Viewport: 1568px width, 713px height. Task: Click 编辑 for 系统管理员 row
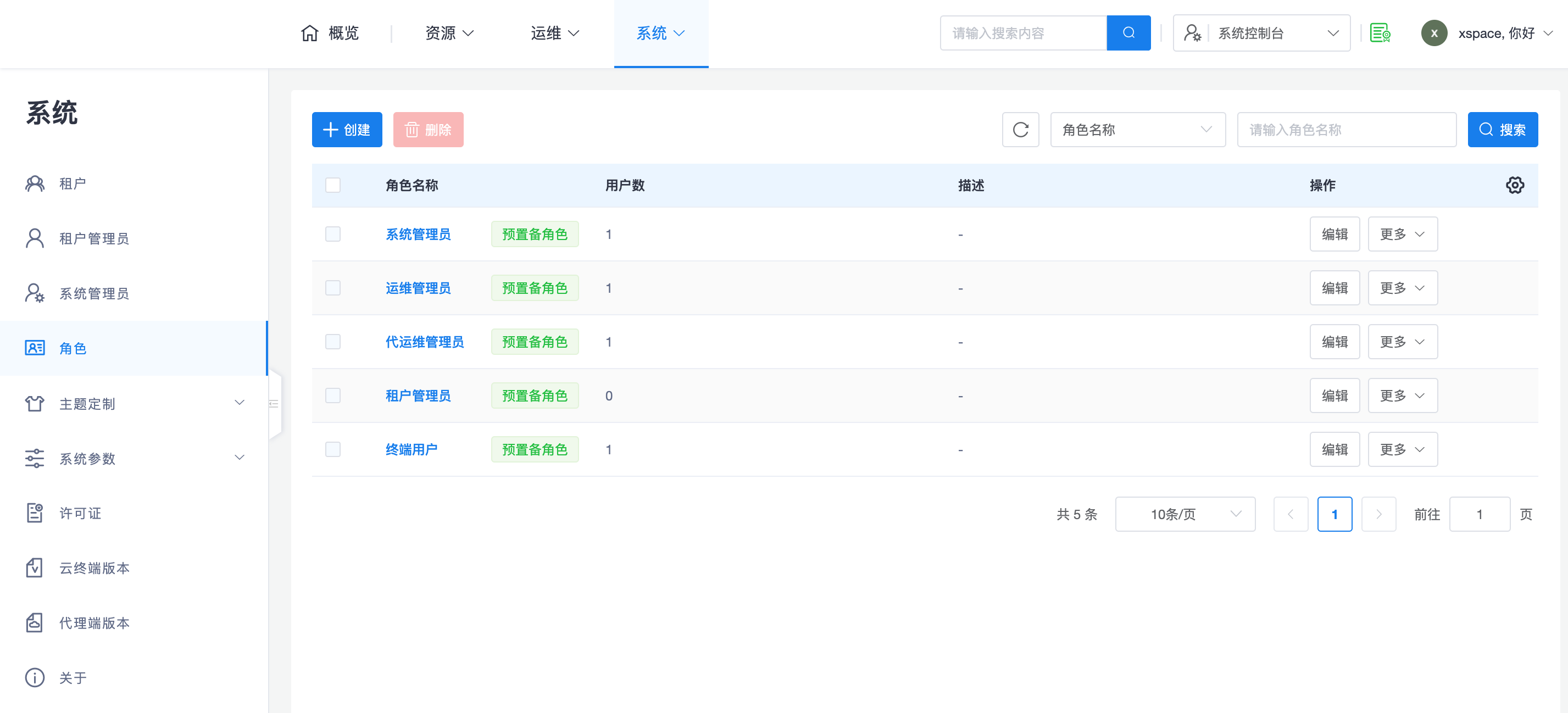[1335, 234]
